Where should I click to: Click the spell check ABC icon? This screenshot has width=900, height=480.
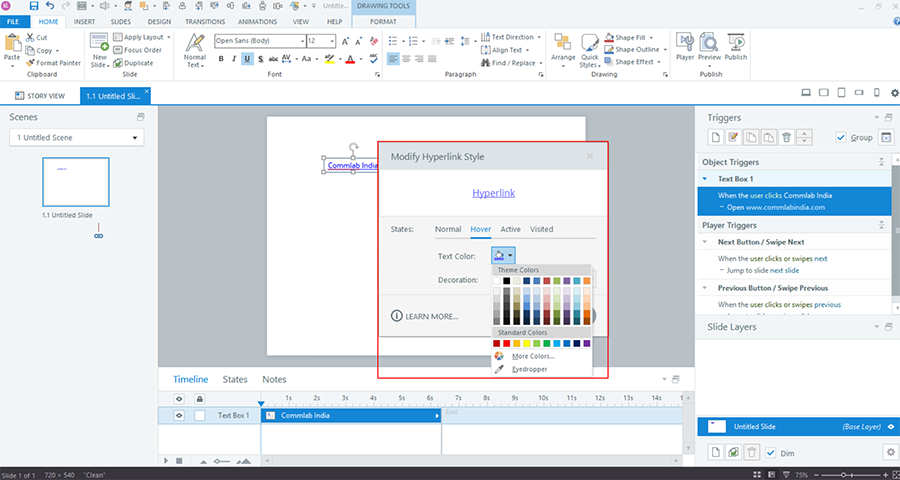pyautogui.click(x=374, y=59)
